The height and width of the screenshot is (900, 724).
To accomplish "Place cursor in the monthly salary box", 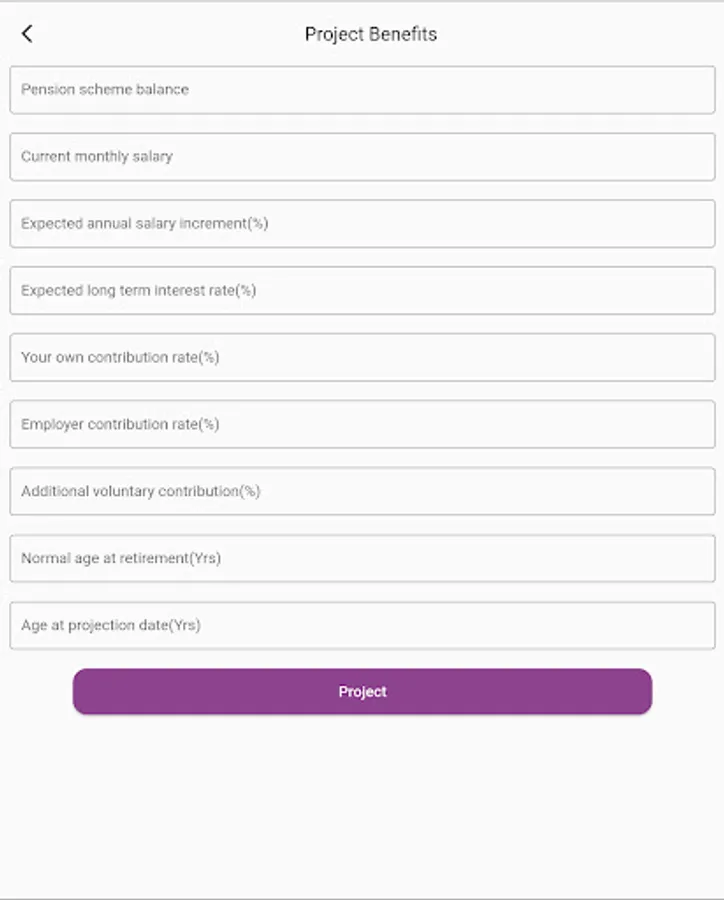I will coord(362,157).
